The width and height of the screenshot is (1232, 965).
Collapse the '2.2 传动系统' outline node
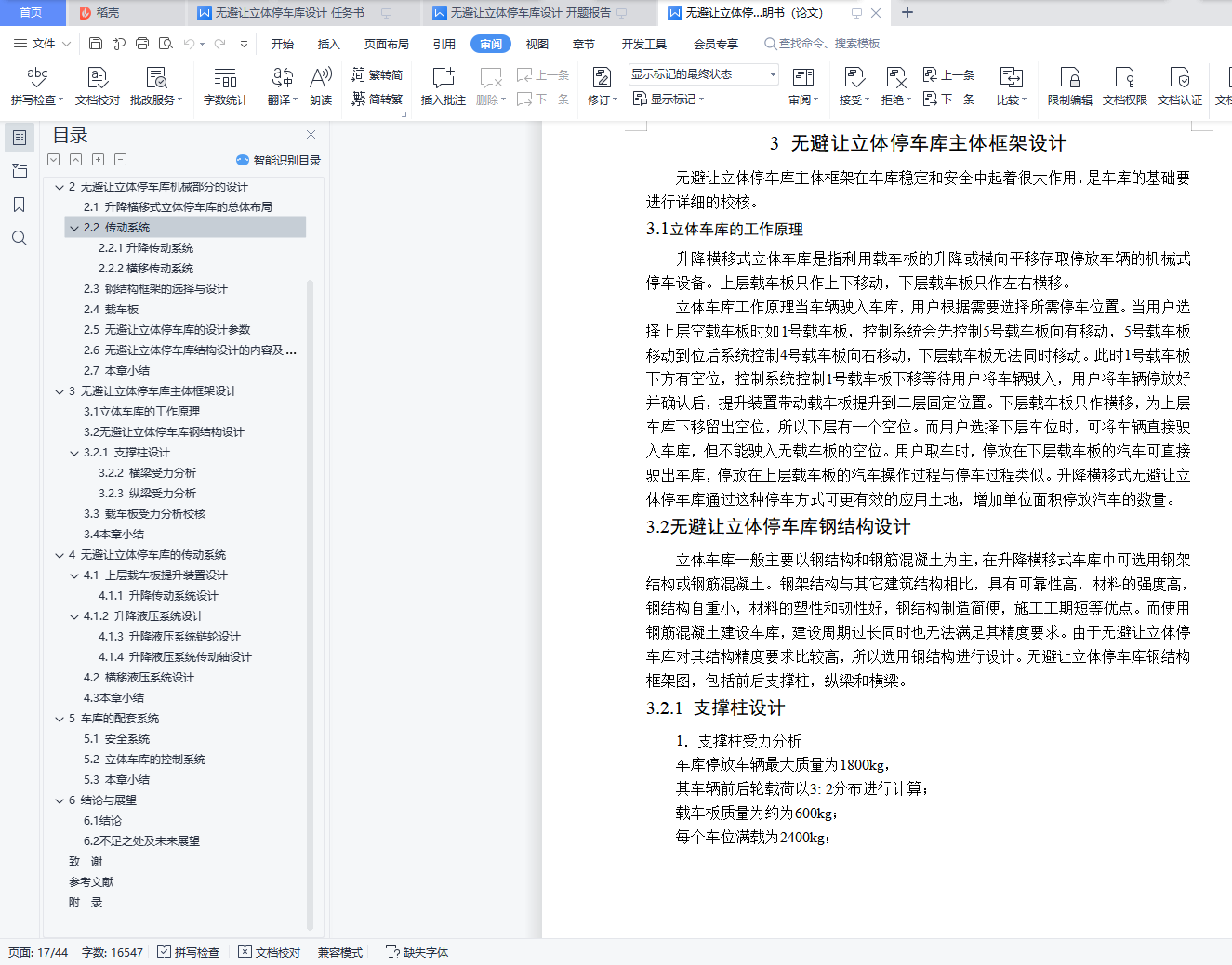point(74,228)
